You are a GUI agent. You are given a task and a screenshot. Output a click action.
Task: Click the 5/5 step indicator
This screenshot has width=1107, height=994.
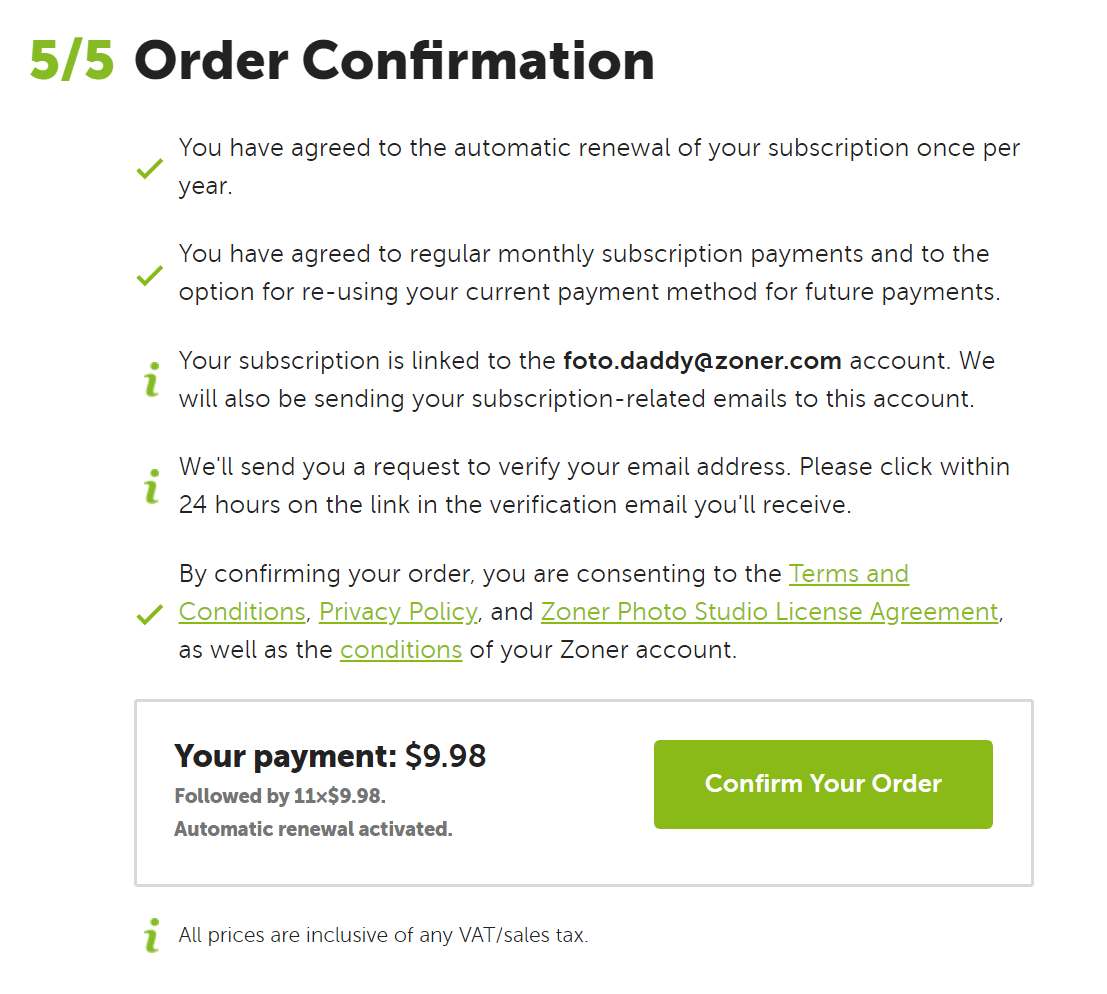tap(72, 62)
